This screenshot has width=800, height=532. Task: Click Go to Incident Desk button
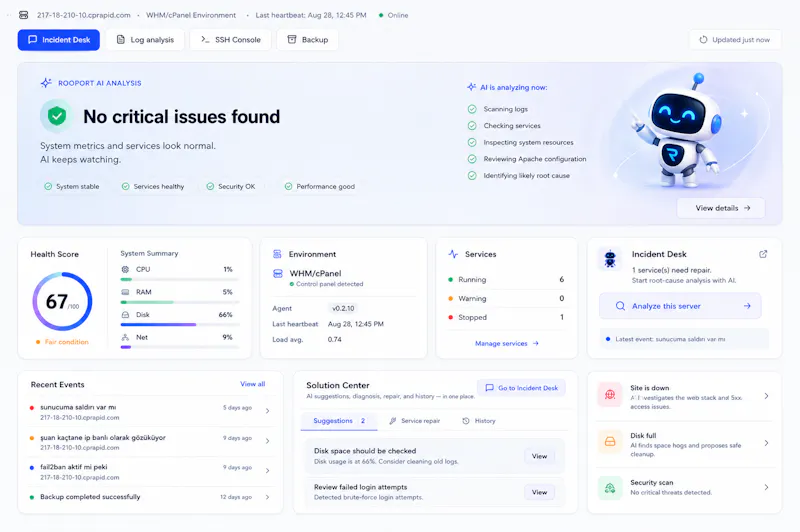click(521, 388)
